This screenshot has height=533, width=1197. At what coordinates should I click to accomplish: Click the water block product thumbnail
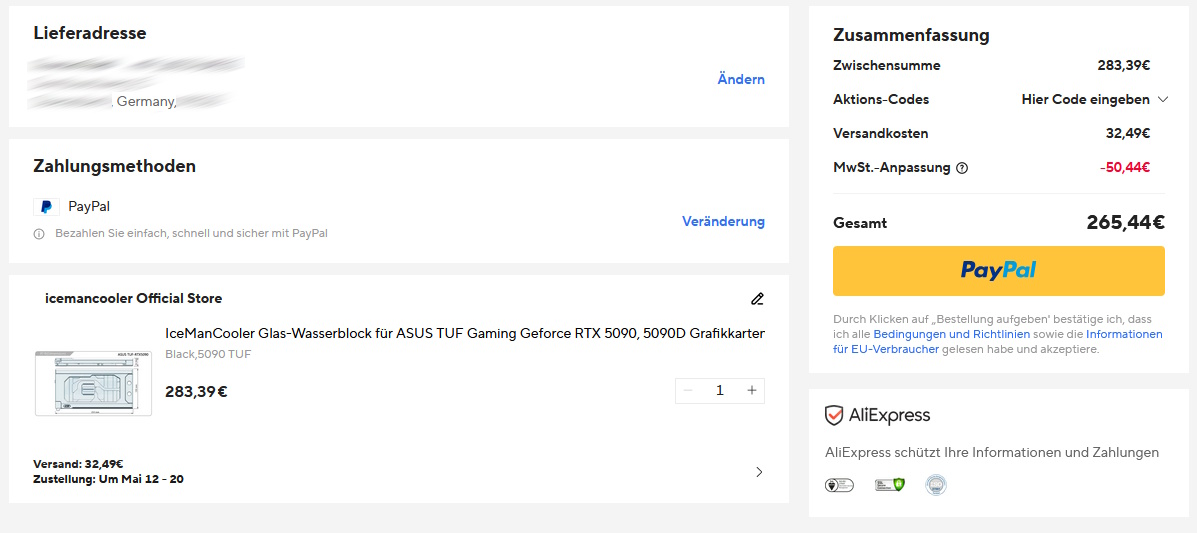pyautogui.click(x=93, y=383)
